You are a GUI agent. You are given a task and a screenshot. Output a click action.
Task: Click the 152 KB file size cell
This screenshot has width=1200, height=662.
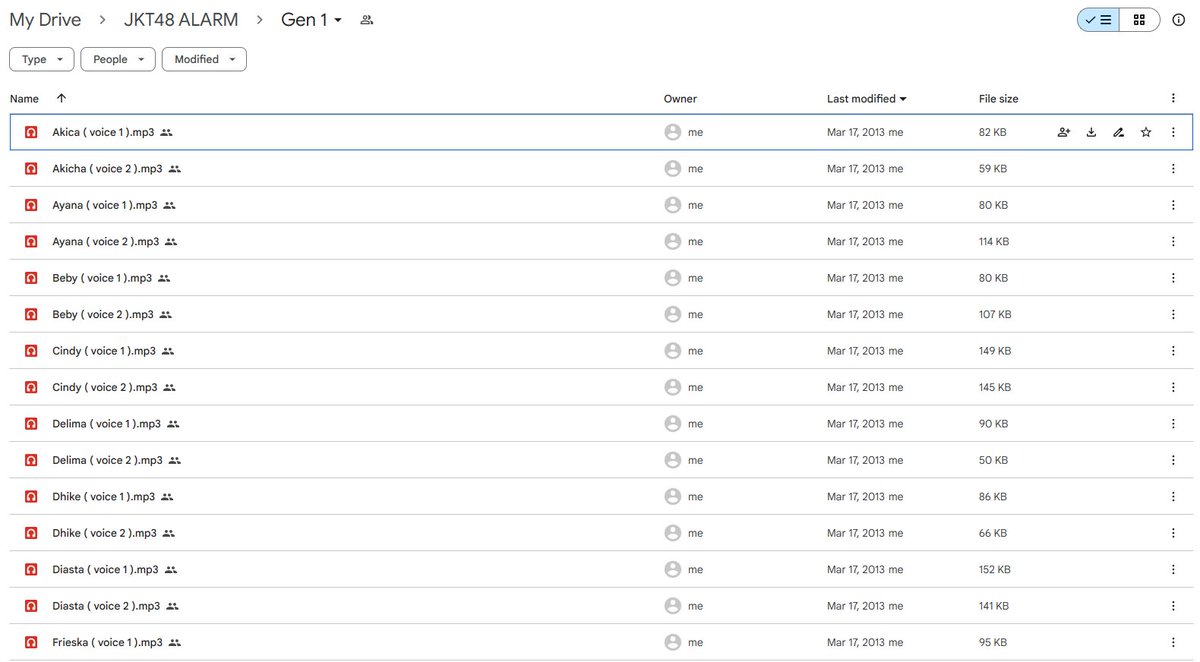click(x=995, y=570)
